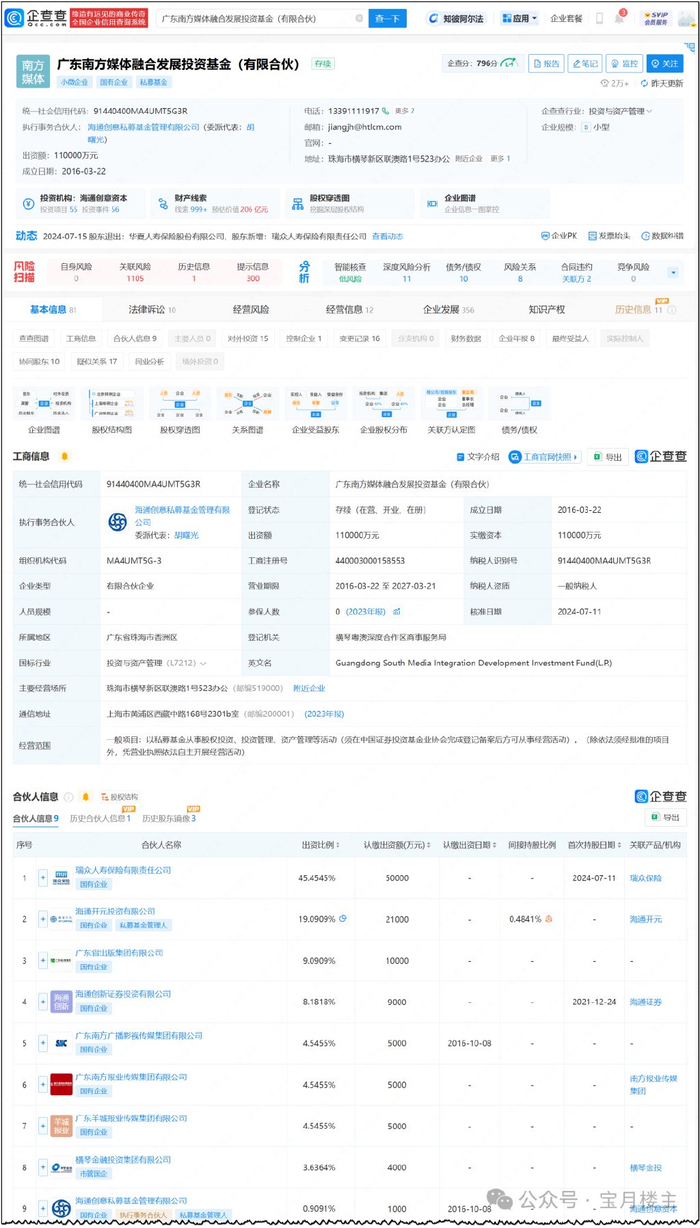
Task: Open 关系图谱 diagram thumbnail
Action: (x=247, y=404)
